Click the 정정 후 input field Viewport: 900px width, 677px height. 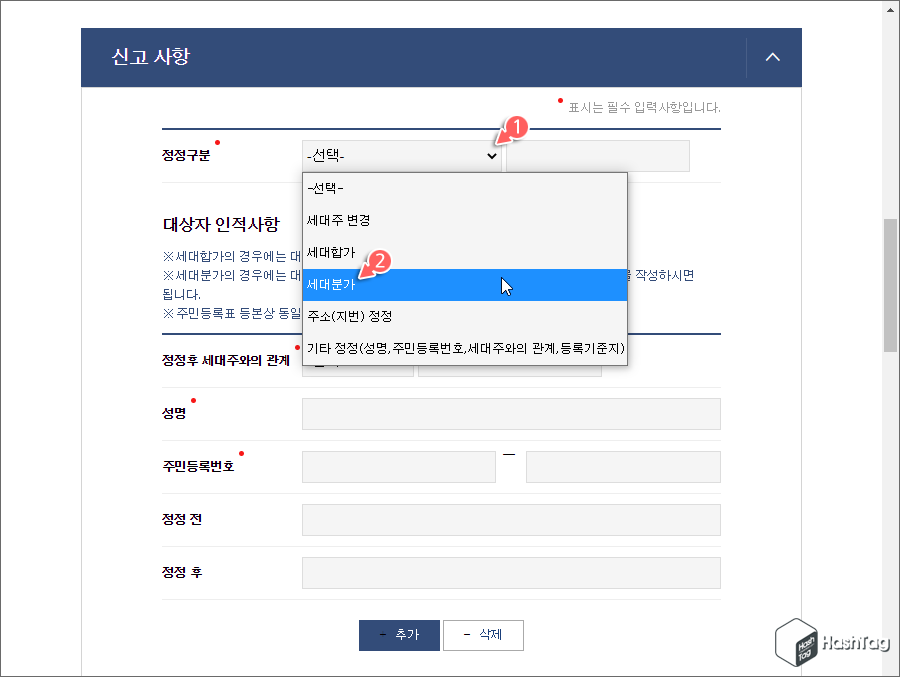[x=511, y=572]
